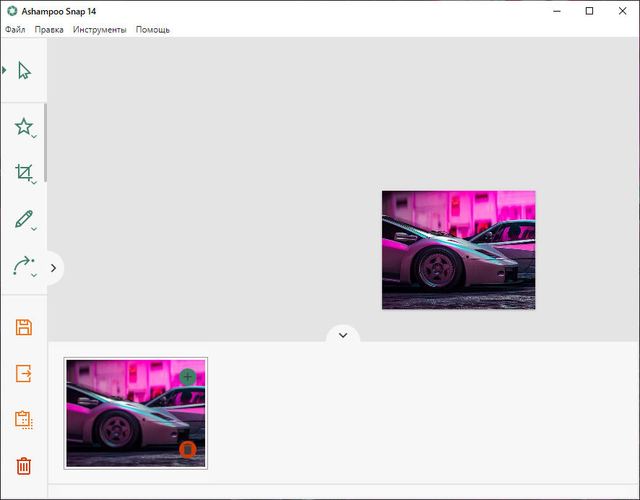
Task: Open the Правка menu
Action: click(49, 30)
